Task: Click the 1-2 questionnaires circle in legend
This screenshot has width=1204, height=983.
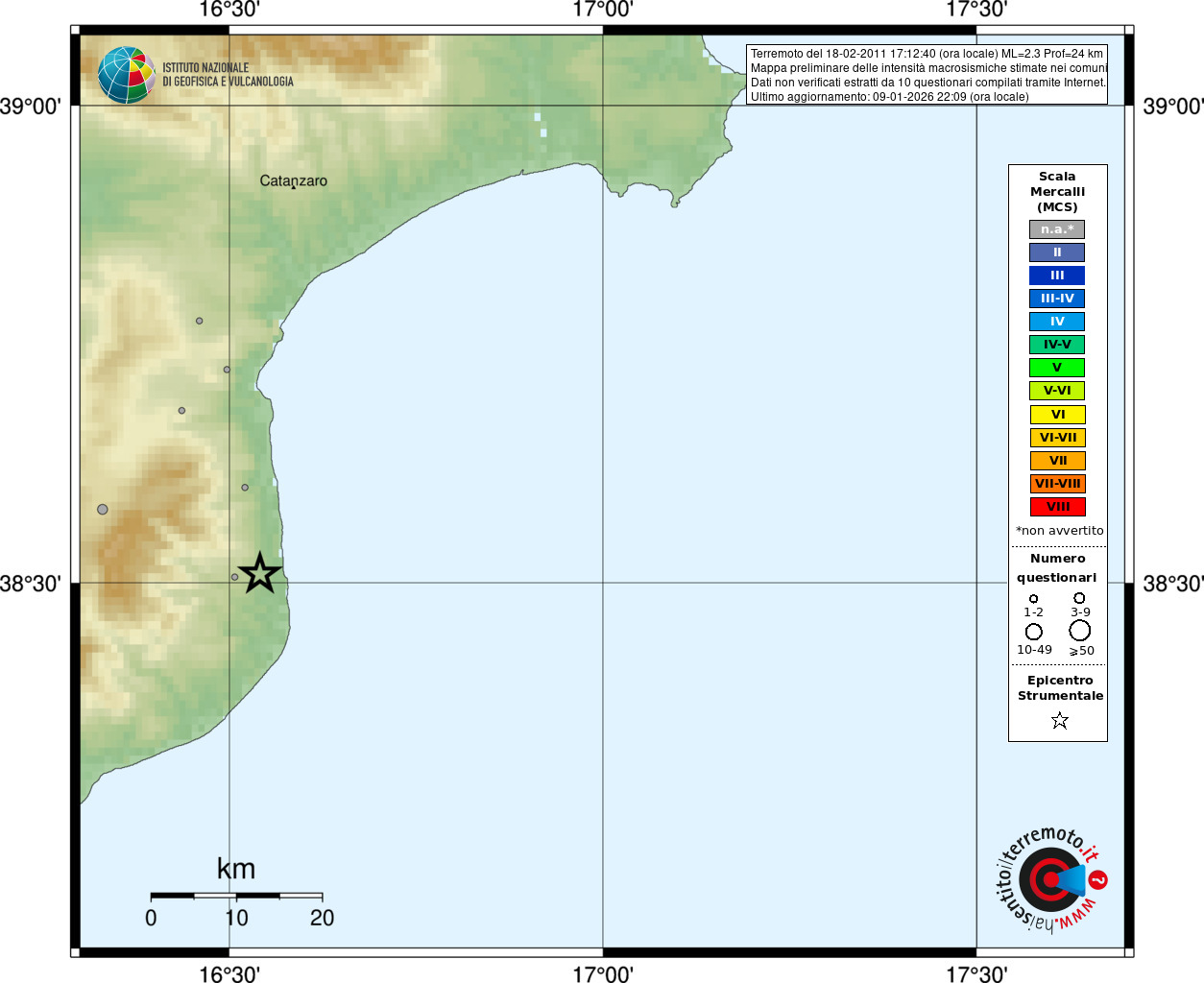Action: coord(1033,599)
